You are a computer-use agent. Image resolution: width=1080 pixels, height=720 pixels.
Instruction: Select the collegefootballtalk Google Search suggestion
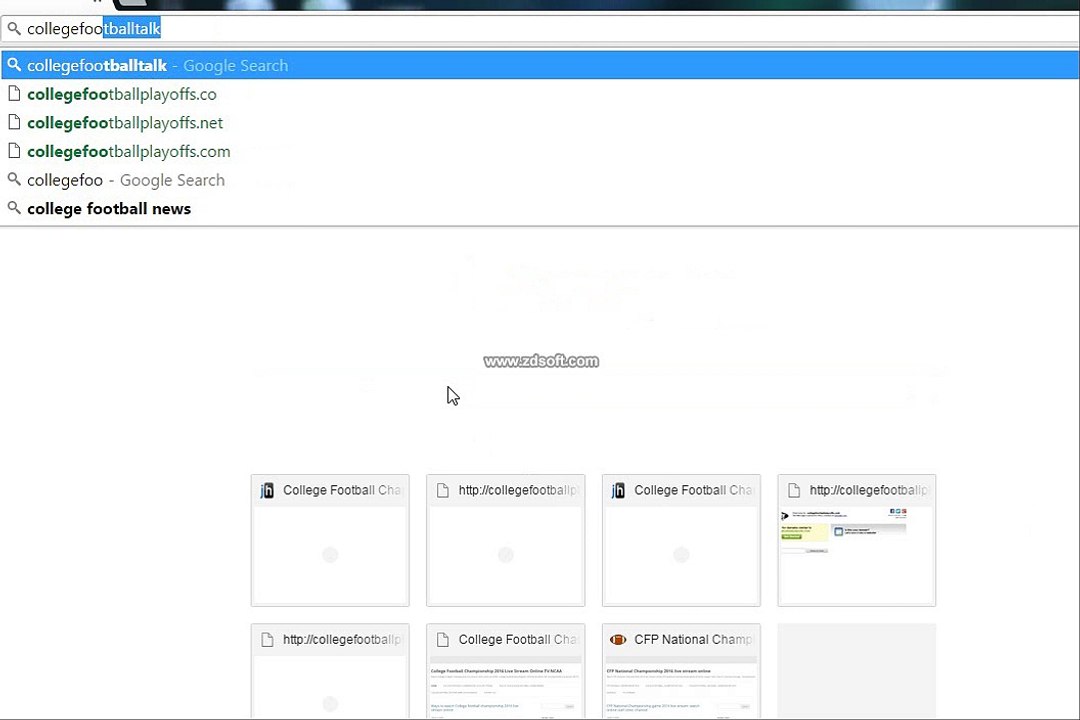click(x=540, y=65)
